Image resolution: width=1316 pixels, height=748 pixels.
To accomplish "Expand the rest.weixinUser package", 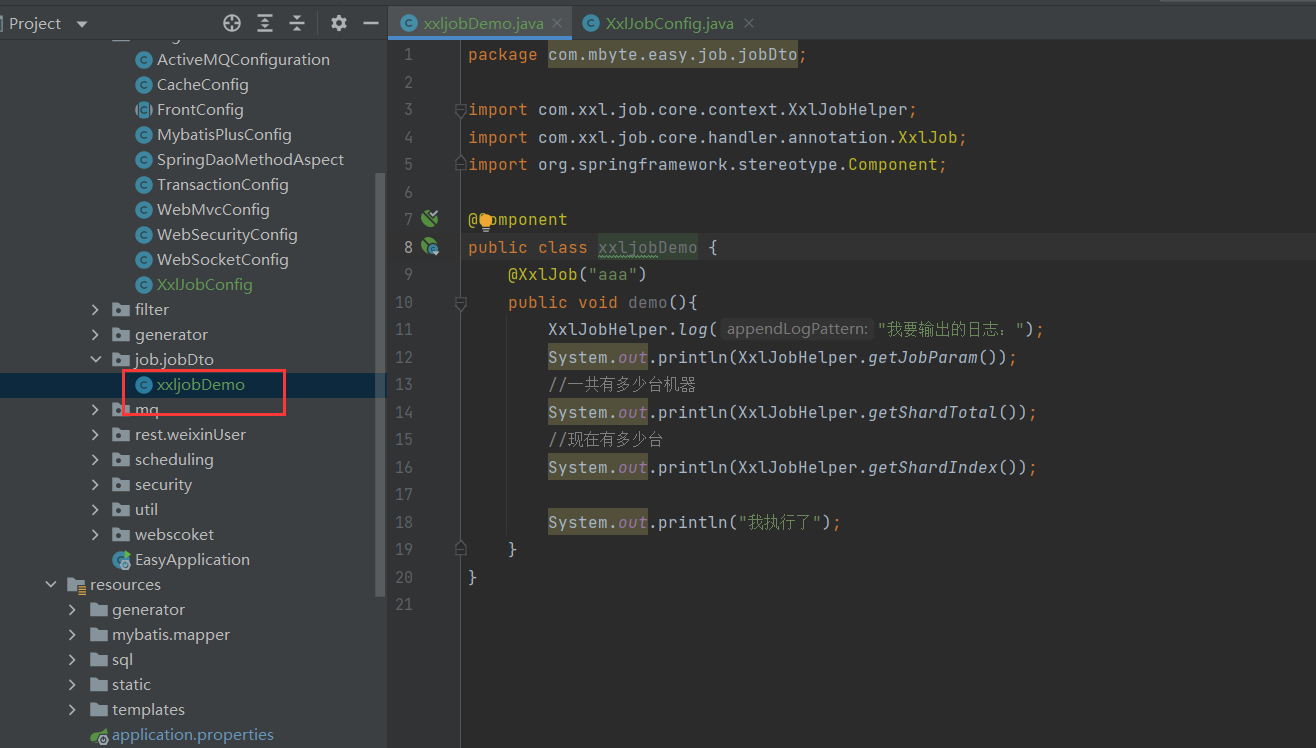I will 95,435.
